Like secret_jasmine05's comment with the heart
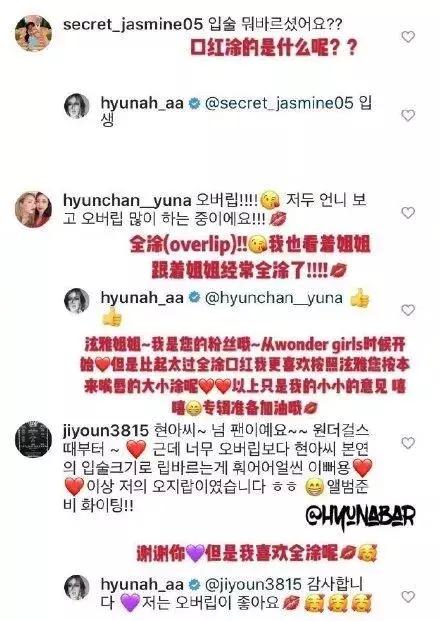Image resolution: width=440 pixels, height=621 pixels. coord(408,37)
